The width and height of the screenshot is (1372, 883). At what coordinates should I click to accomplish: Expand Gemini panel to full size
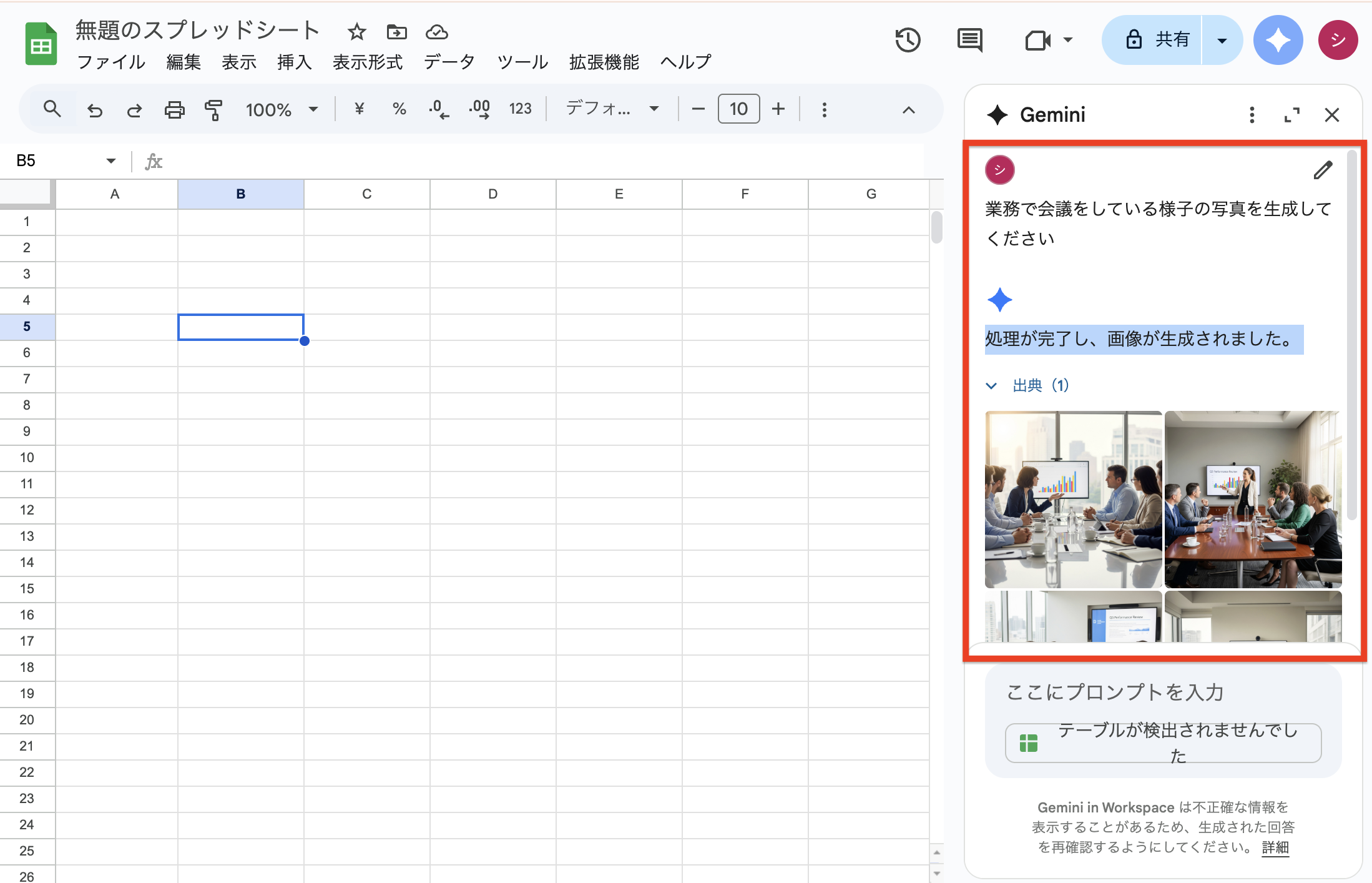1291,115
